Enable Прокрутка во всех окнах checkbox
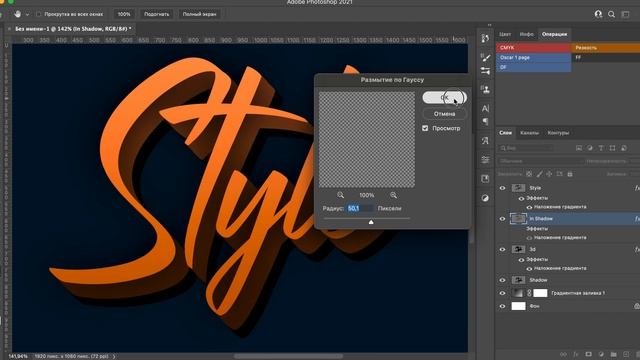640x360 pixels. [39, 14]
